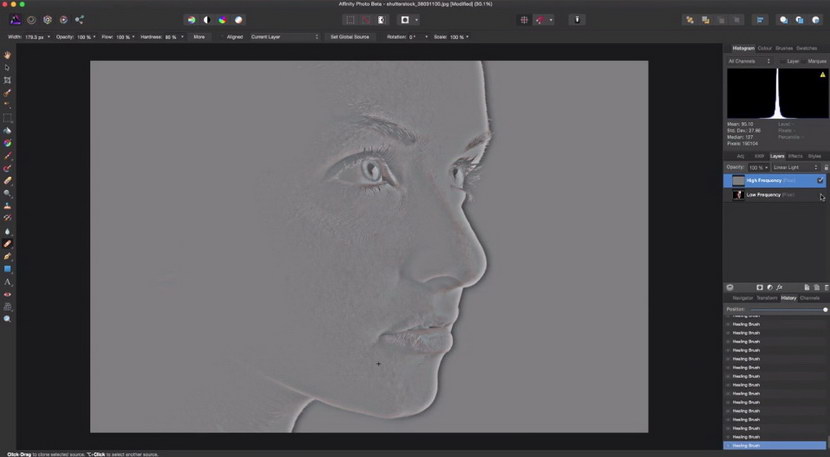830x457 pixels.
Task: Open the Flow value dropdown
Action: coord(133,37)
